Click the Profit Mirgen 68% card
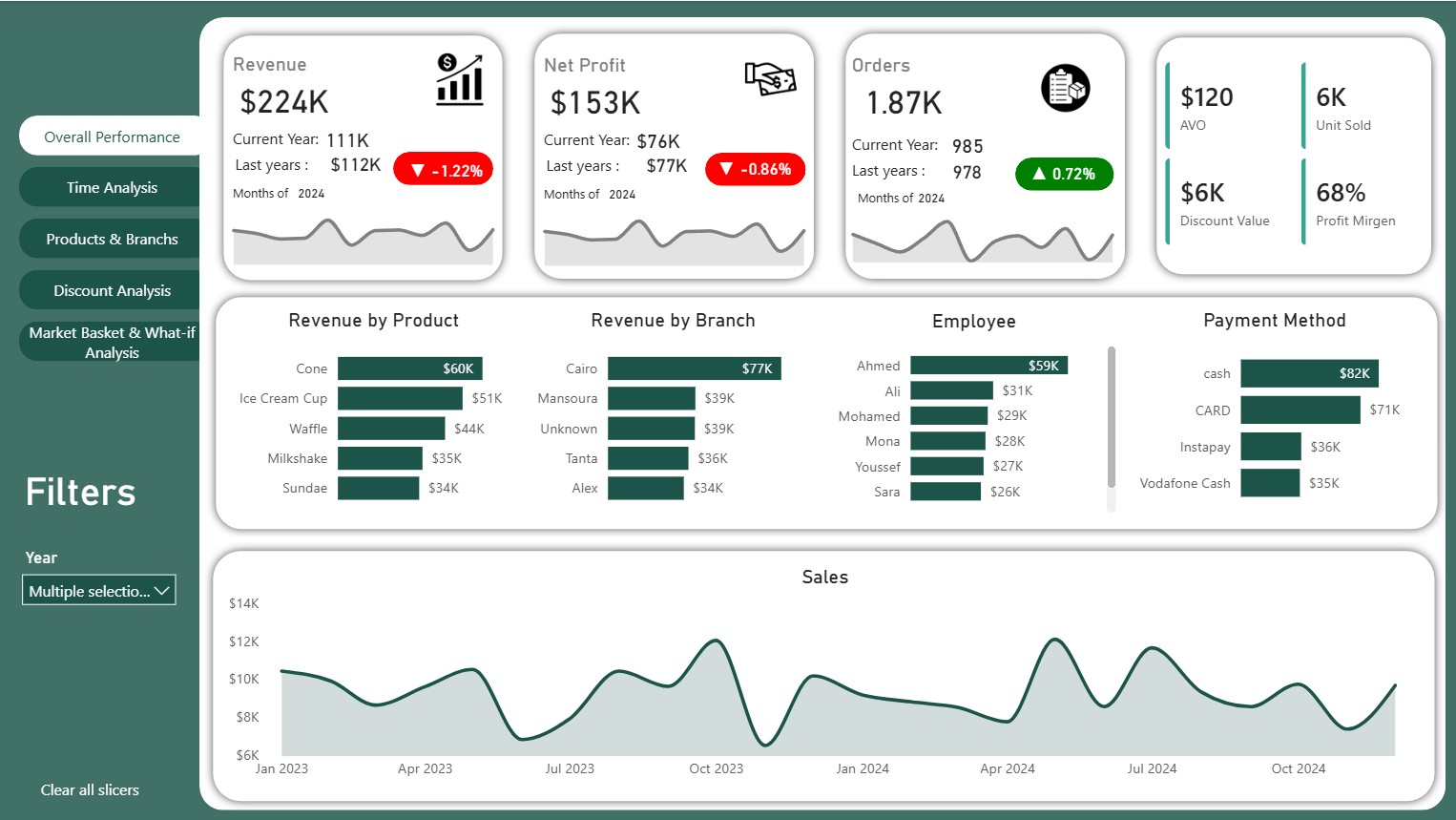The width and height of the screenshot is (1456, 820). point(1355,202)
